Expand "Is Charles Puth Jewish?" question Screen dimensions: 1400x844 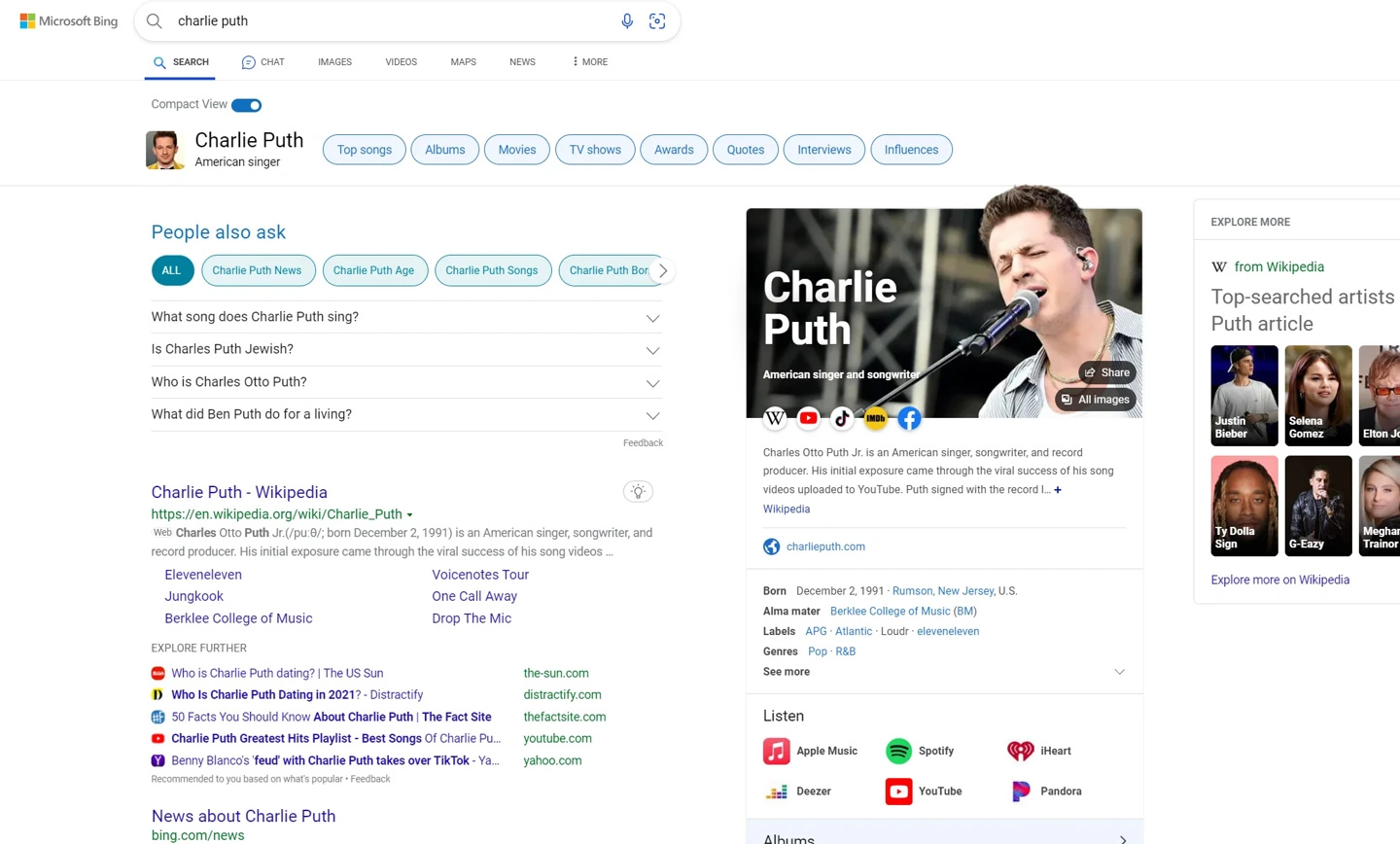406,349
